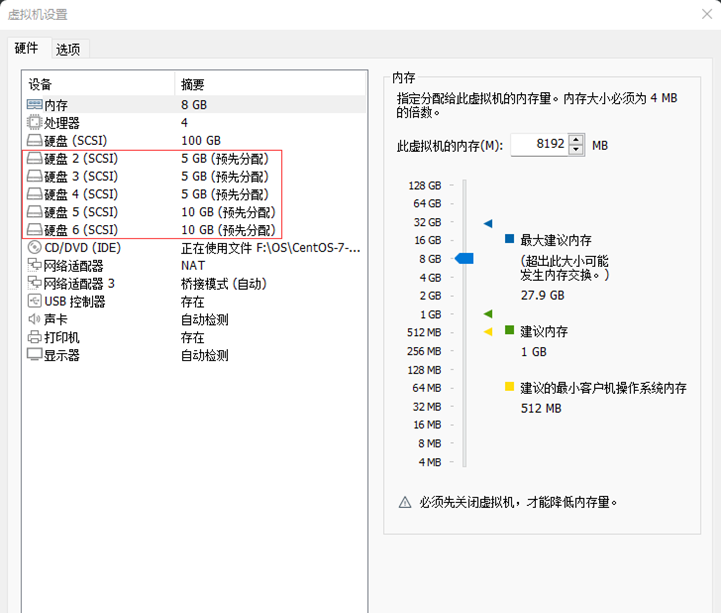Click the 硬盘 6 (SCSI) disk icon
Viewport: 721px width, 613px height.
(34, 229)
